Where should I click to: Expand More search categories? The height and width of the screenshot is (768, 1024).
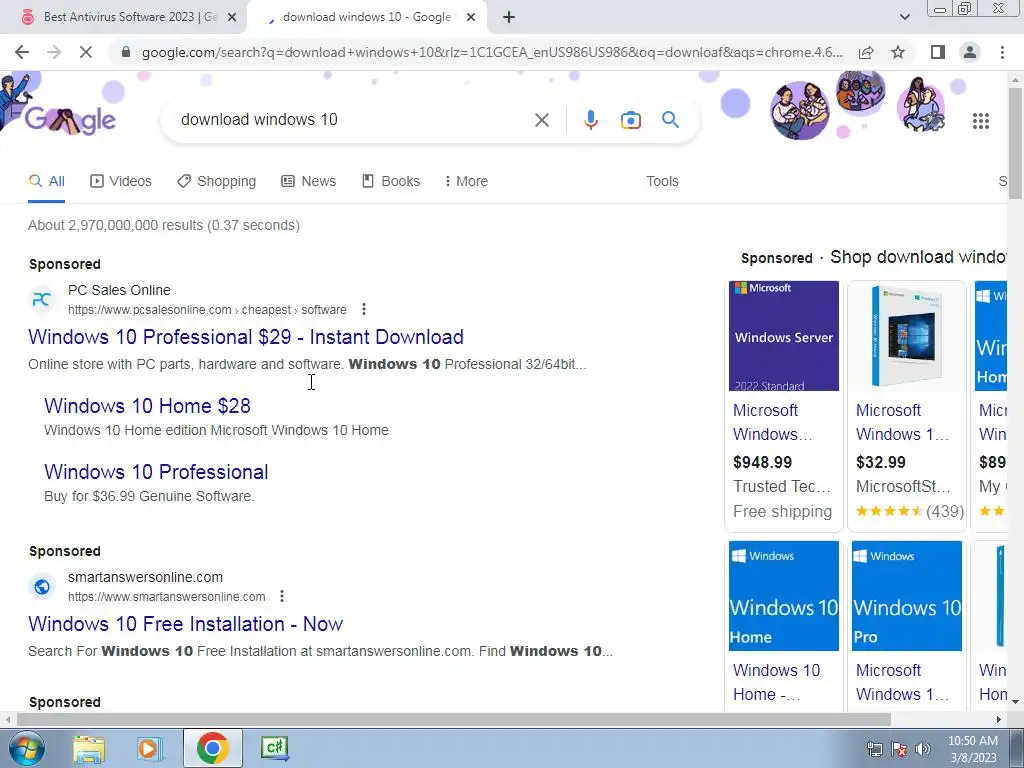466,181
